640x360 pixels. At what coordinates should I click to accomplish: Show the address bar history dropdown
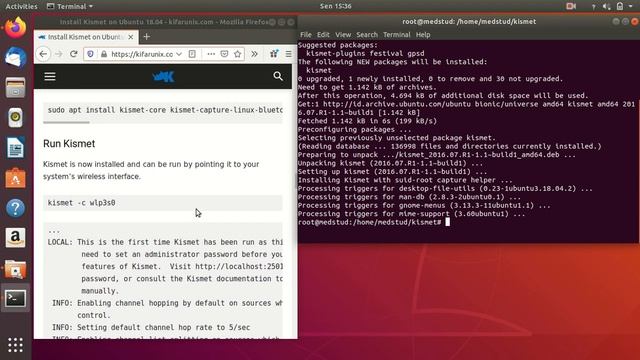point(179,54)
